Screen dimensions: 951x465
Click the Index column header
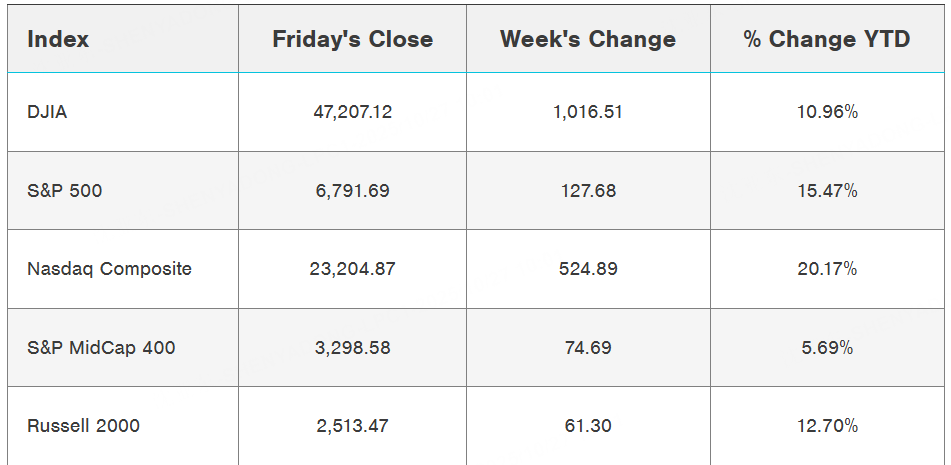58,40
